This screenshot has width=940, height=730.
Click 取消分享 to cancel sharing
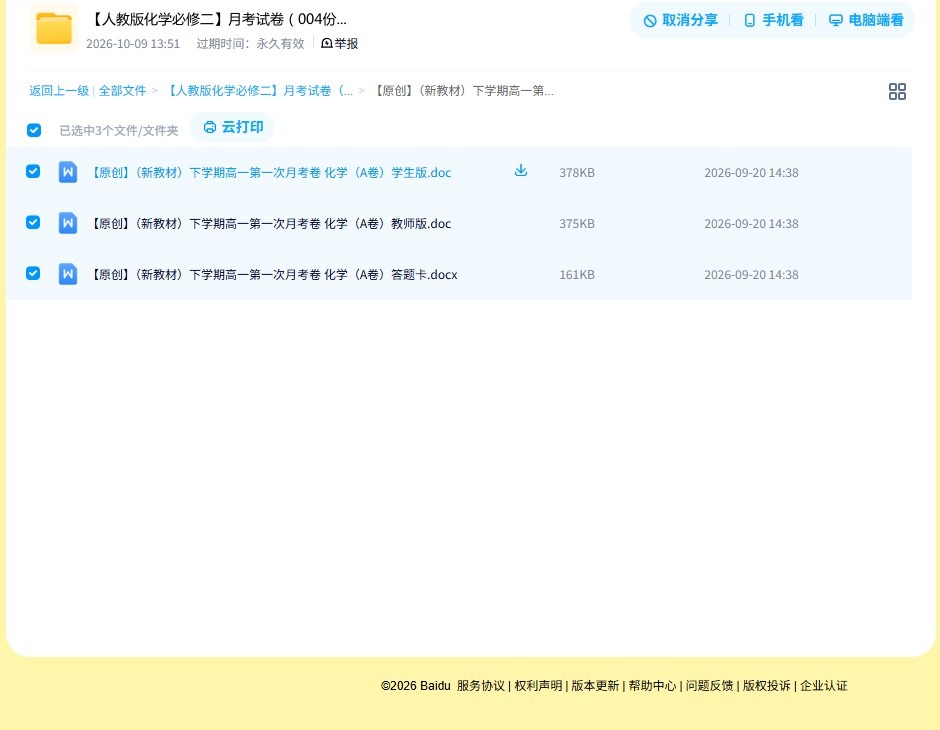[680, 20]
